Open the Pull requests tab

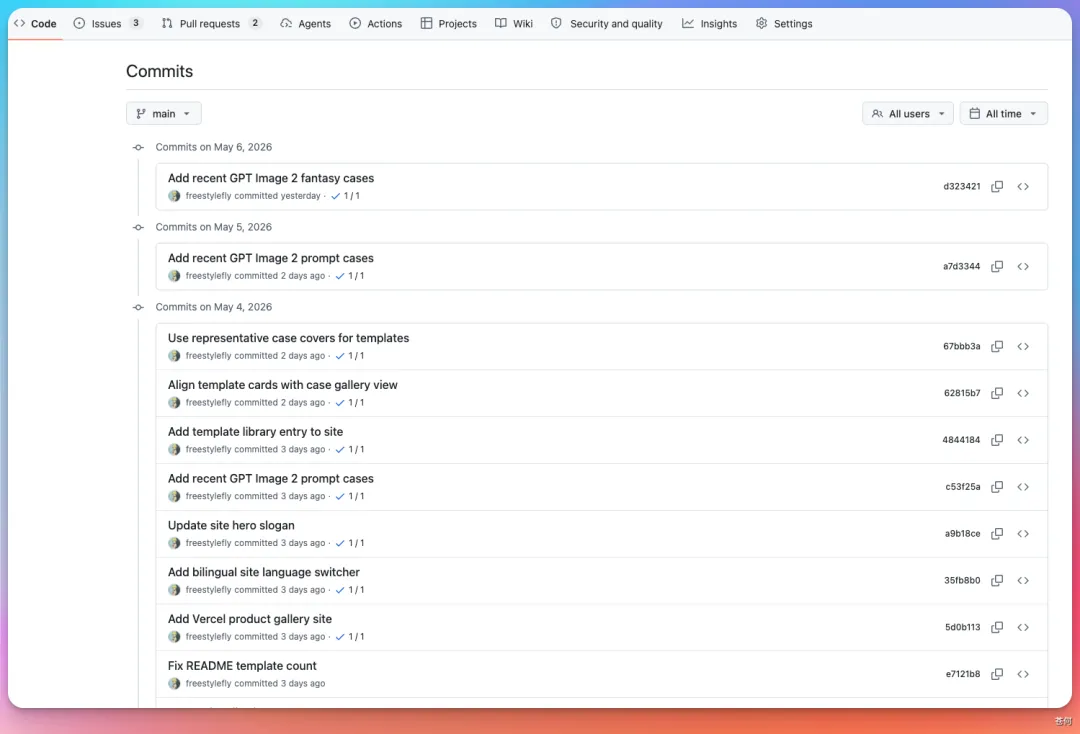[x=211, y=23]
